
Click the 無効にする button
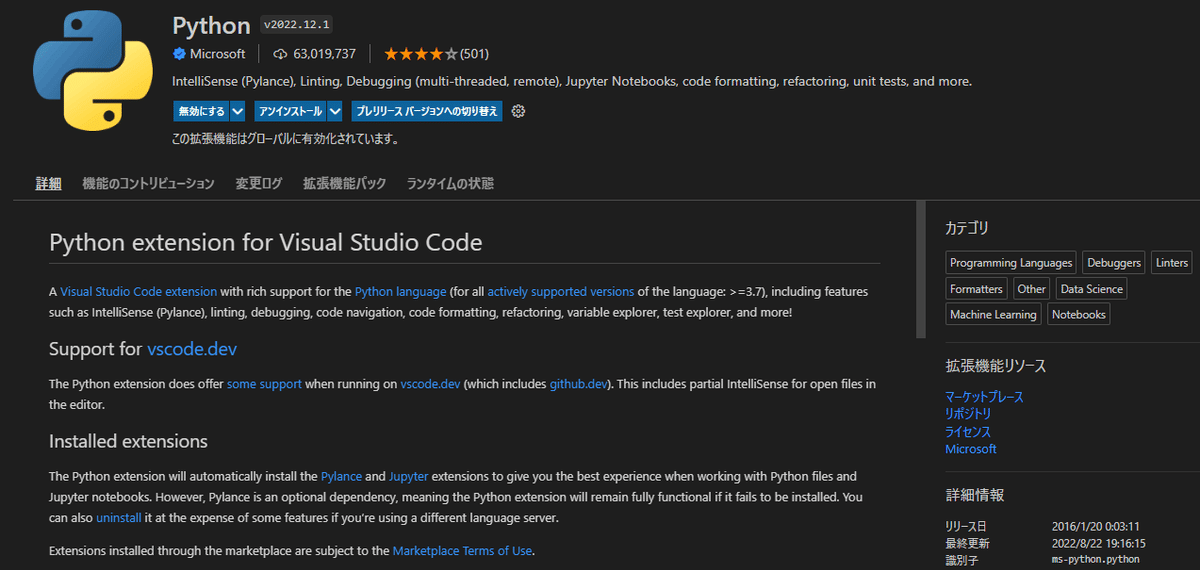[x=201, y=111]
